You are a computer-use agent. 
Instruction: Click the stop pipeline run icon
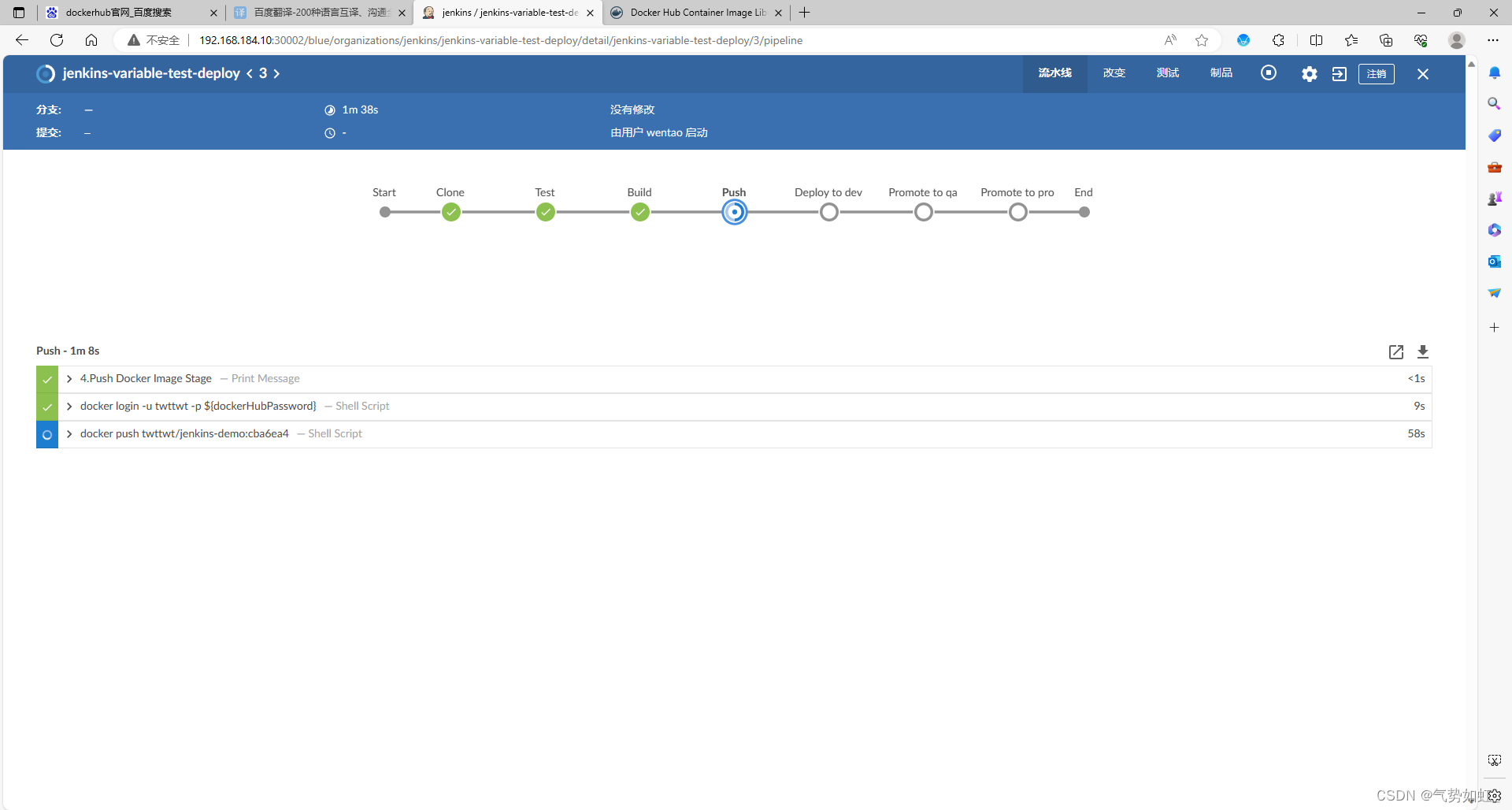point(1268,73)
